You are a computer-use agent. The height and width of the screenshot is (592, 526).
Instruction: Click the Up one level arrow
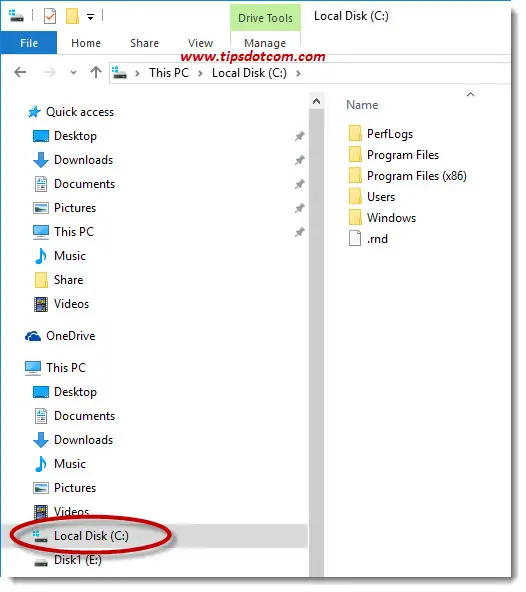click(x=96, y=72)
